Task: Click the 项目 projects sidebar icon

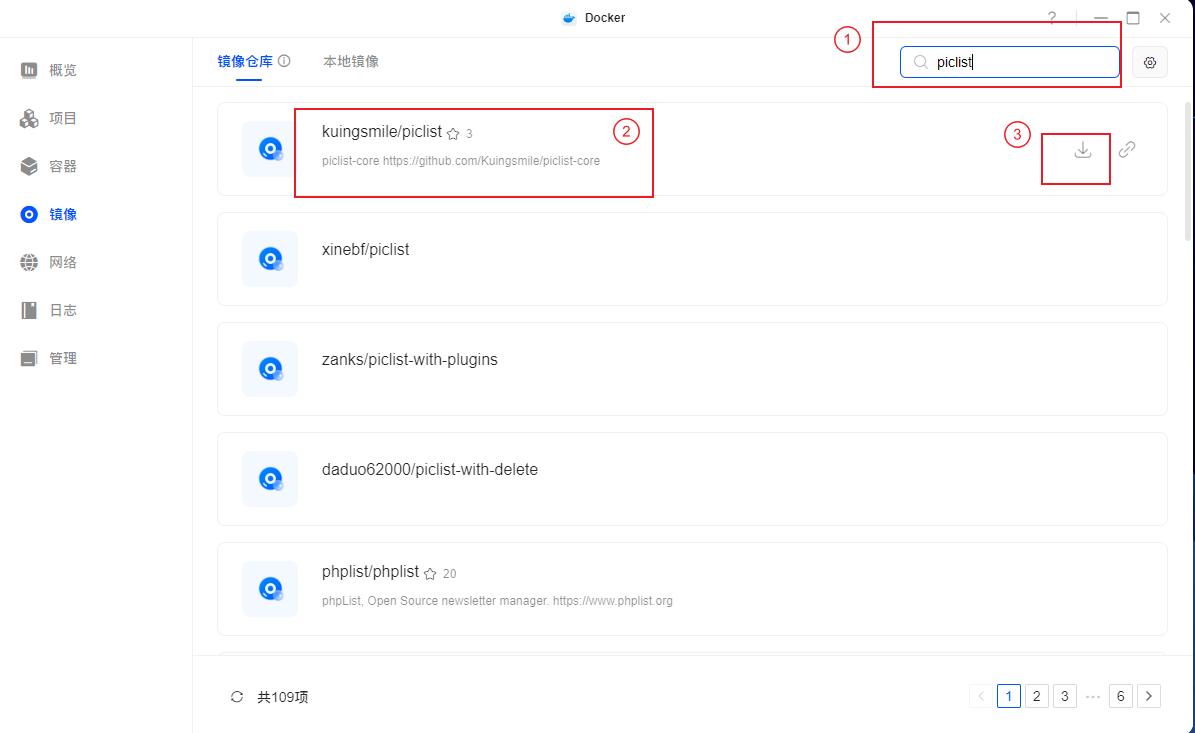Action: click(29, 118)
